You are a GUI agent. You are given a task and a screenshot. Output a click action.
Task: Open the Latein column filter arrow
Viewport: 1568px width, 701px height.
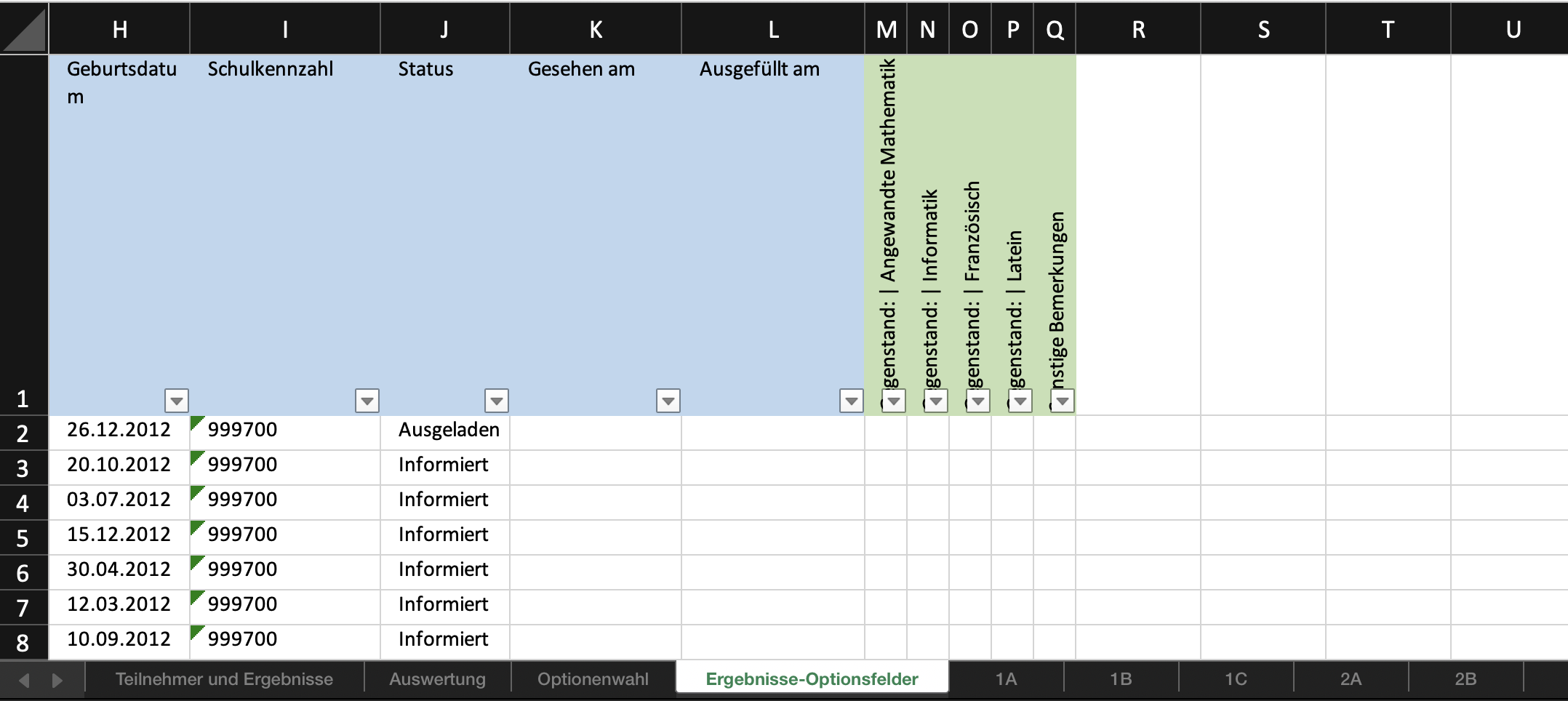(x=1020, y=401)
